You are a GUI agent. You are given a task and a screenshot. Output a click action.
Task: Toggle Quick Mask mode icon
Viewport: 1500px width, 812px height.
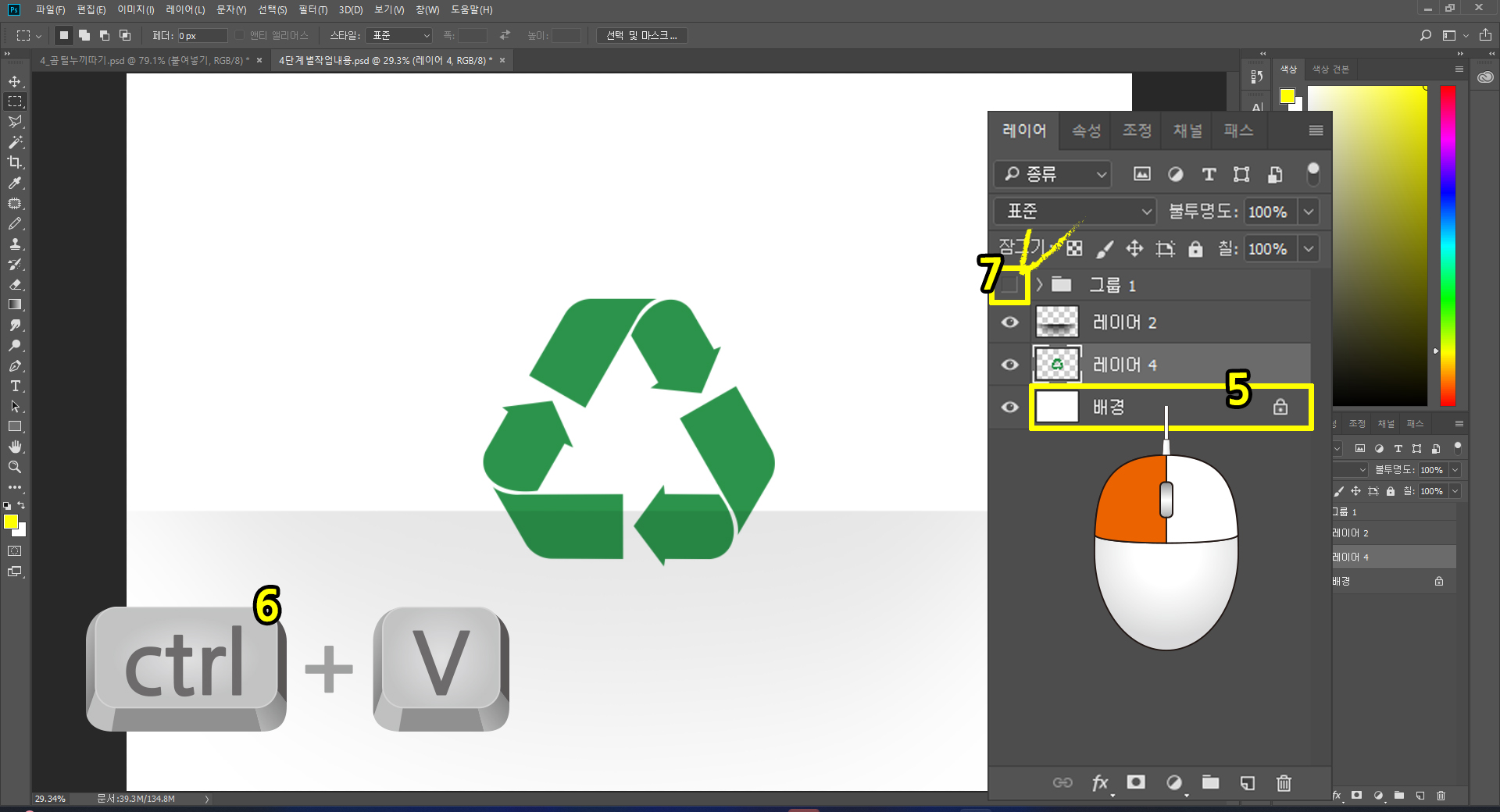(x=15, y=551)
